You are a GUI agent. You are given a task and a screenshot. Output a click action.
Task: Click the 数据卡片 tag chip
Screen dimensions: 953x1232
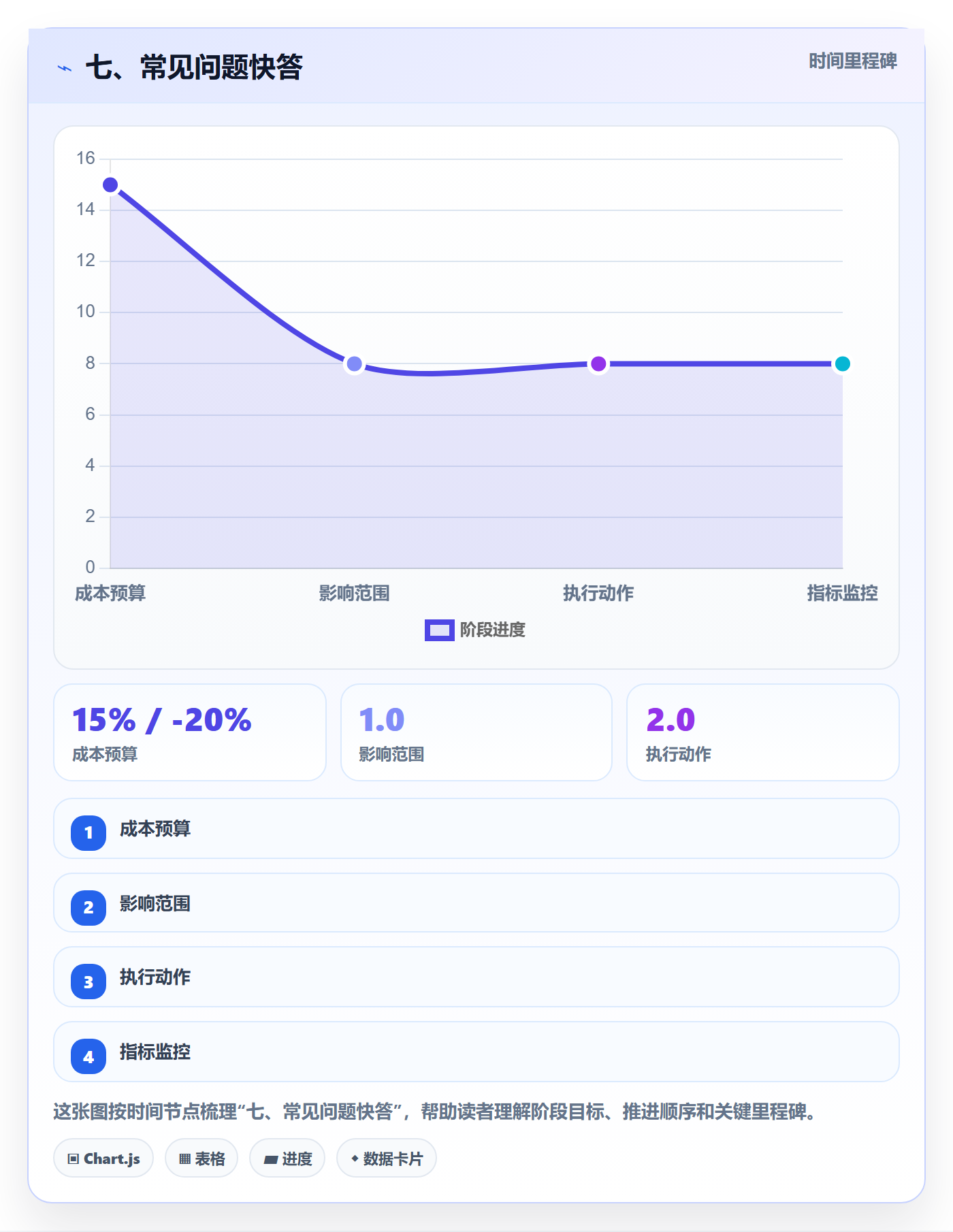pyautogui.click(x=387, y=1158)
